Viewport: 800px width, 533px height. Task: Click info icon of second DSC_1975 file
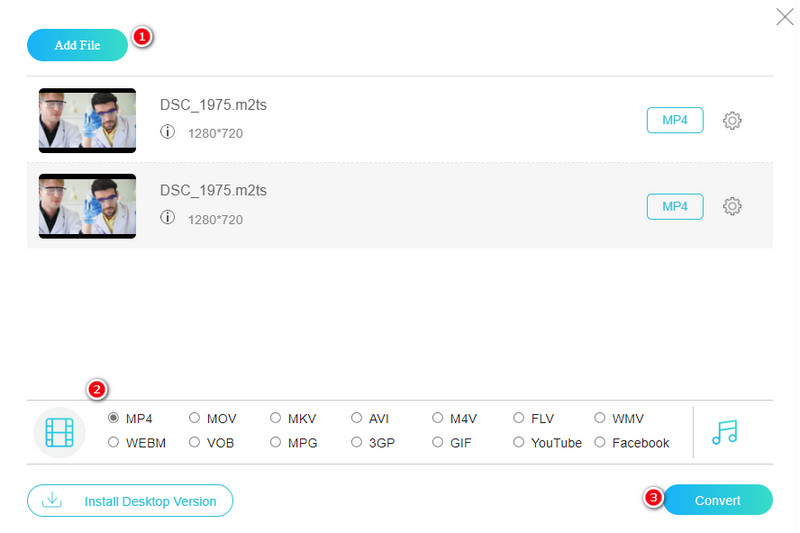[x=167, y=217]
